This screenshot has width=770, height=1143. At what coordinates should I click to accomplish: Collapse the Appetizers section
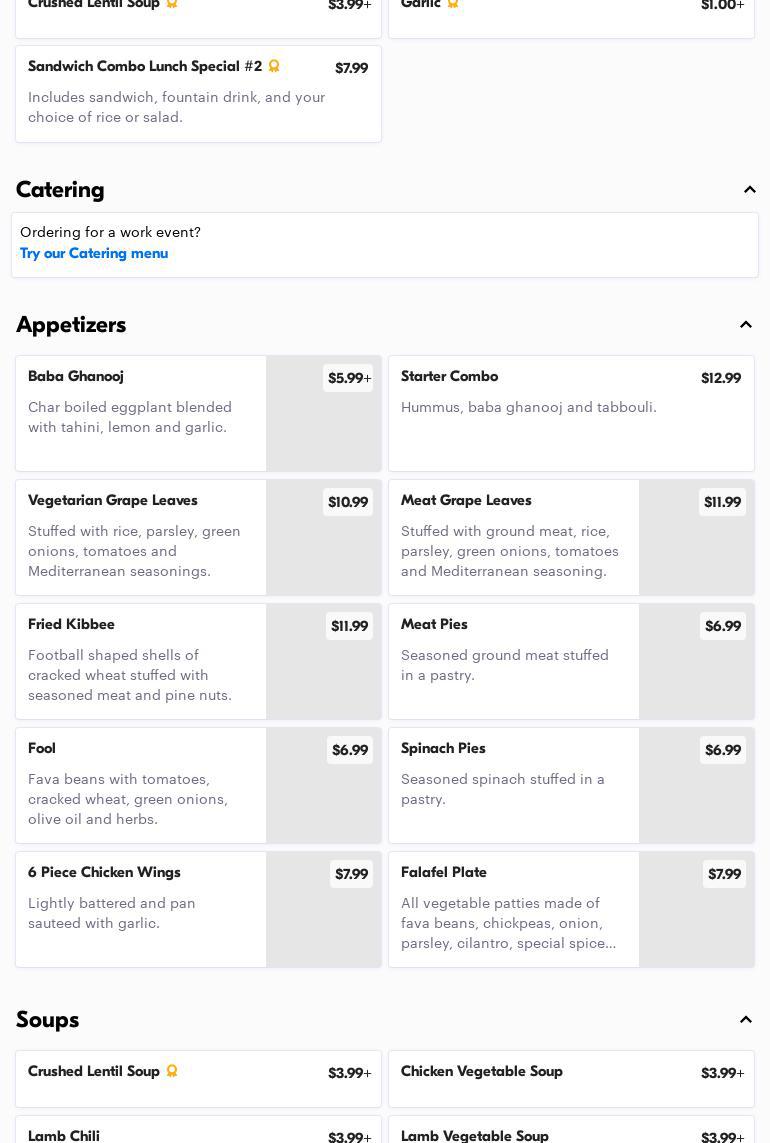tap(746, 325)
